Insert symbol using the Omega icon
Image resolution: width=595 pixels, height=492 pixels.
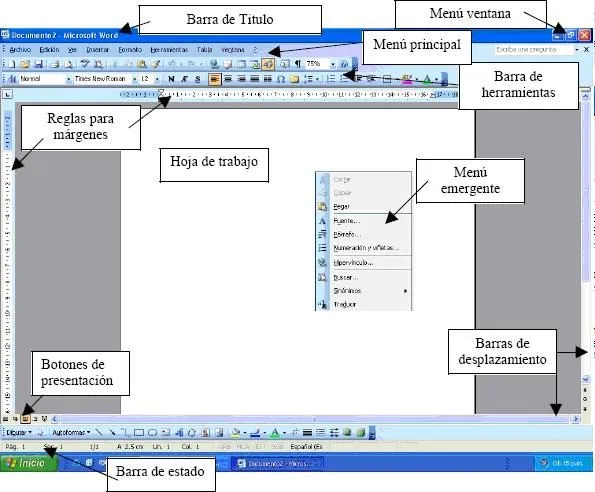(x=281, y=79)
